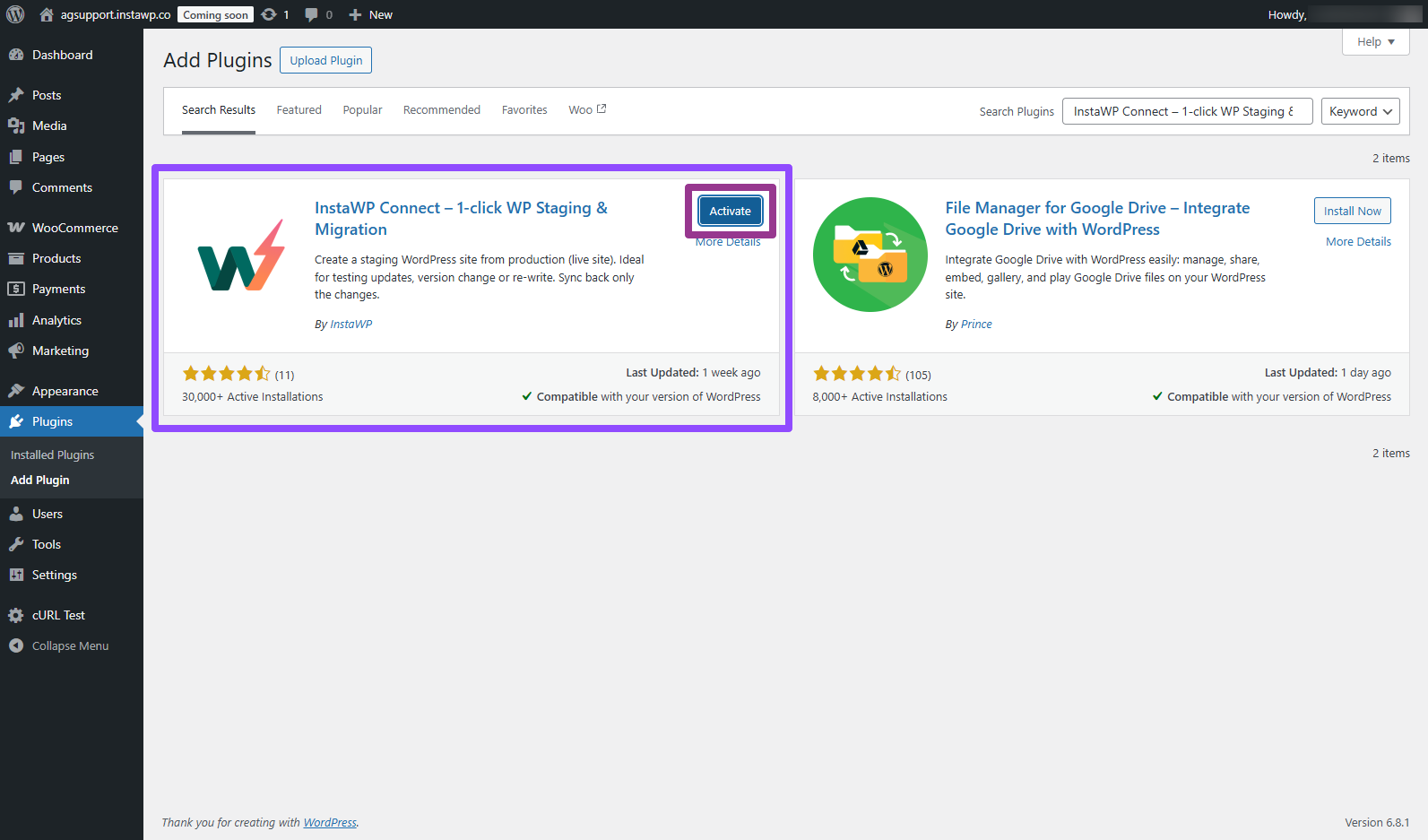
Task: Open the cURL Test gear icon
Action: 16,615
